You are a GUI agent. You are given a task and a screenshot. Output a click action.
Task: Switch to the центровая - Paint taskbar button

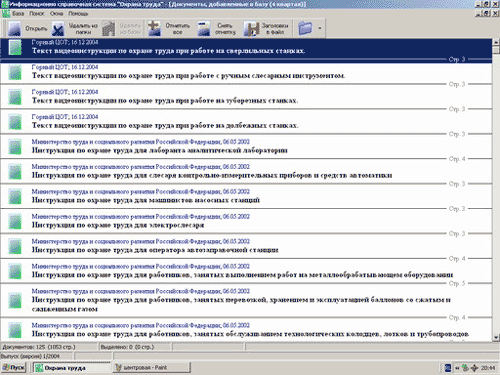point(151,368)
